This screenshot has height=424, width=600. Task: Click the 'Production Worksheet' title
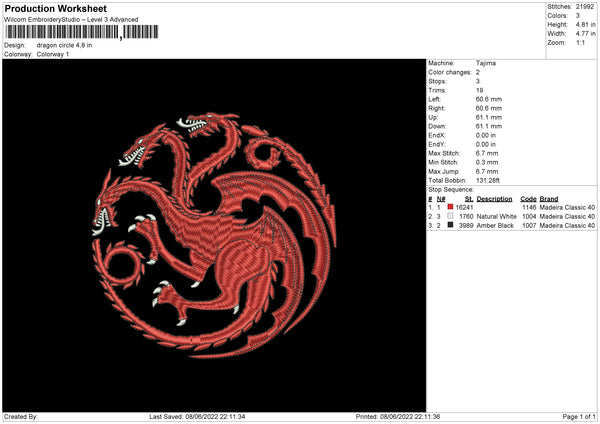tap(56, 8)
